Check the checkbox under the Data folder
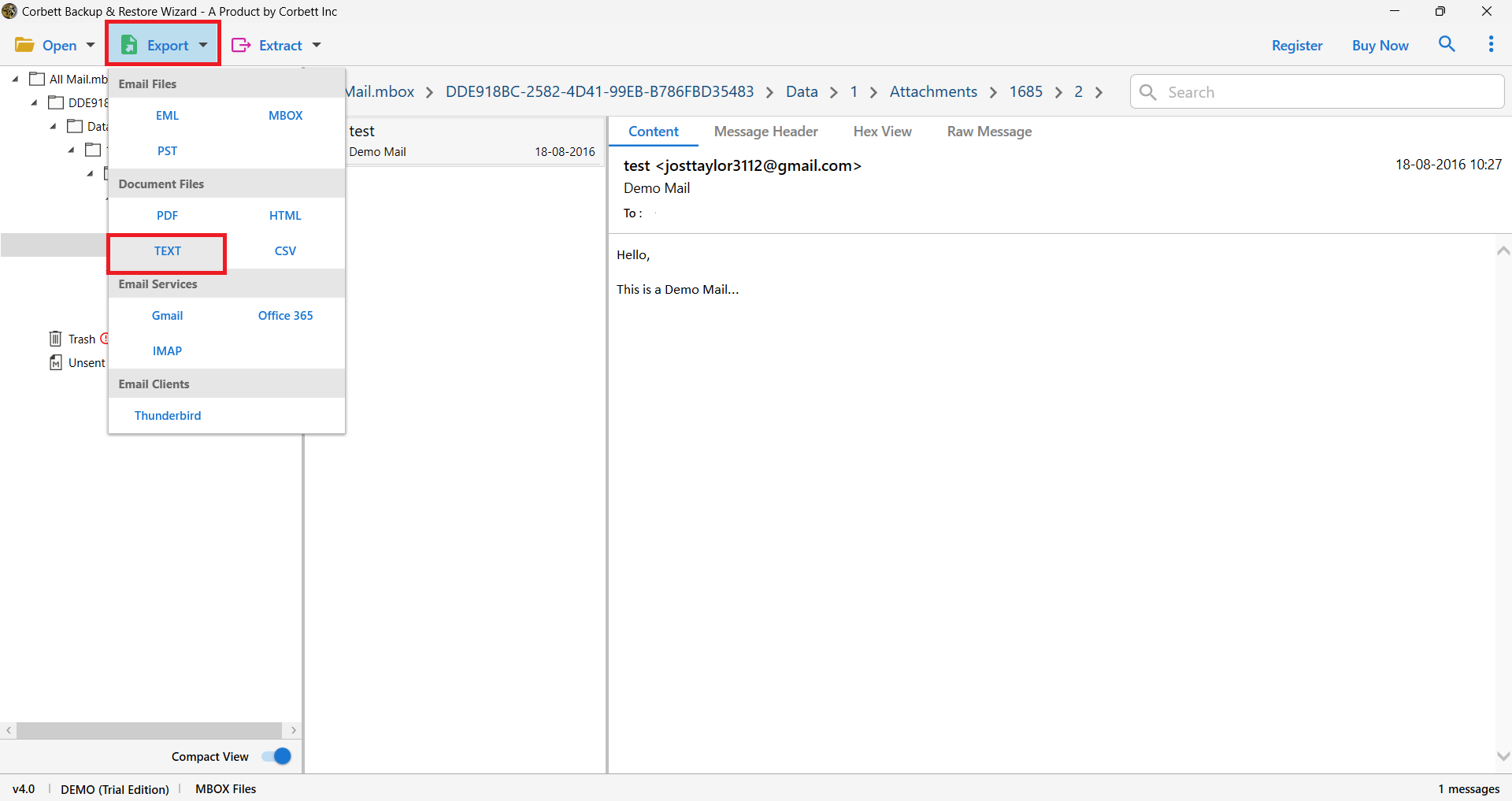Screen dimensions: 1512x801 94,150
